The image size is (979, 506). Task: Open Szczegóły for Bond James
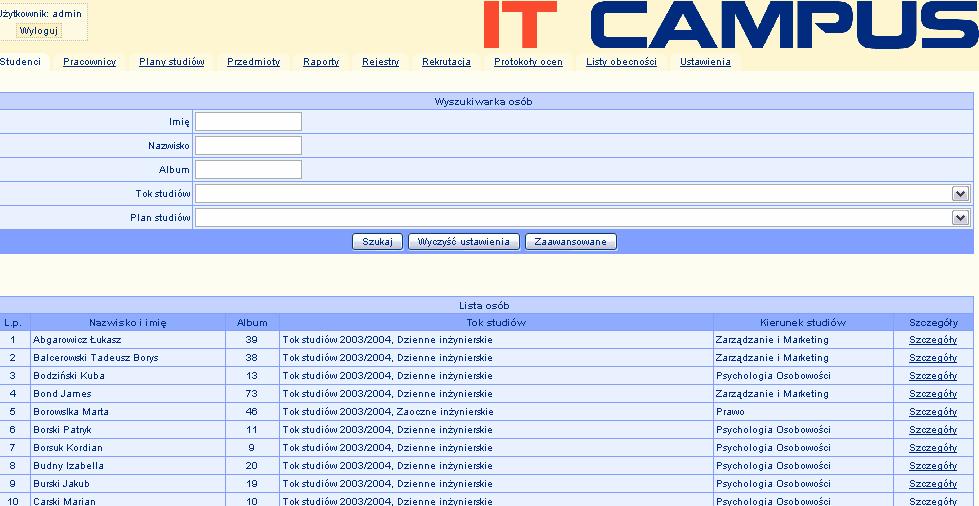(933, 394)
